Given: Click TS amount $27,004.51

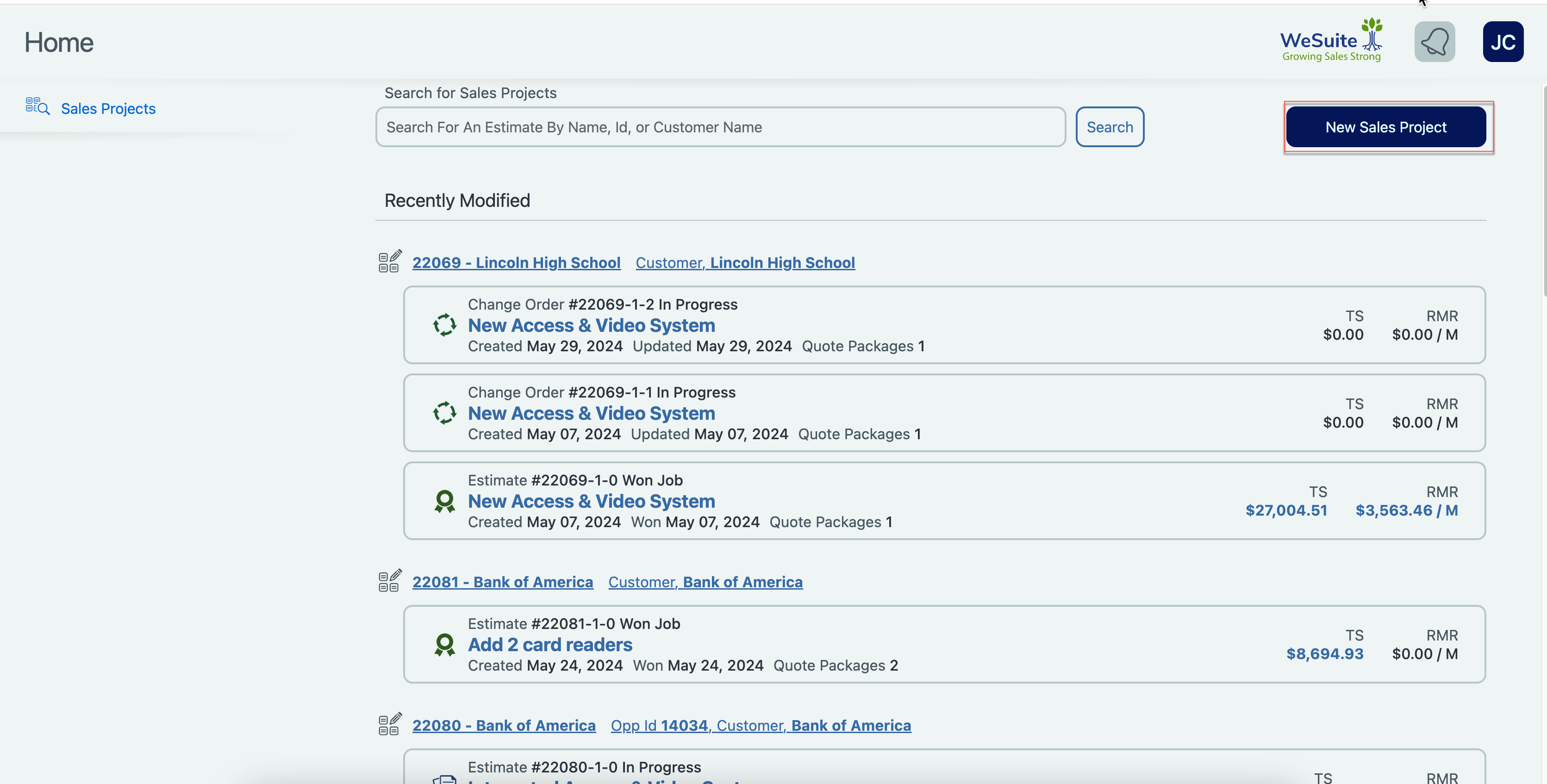Looking at the screenshot, I should coord(1286,510).
